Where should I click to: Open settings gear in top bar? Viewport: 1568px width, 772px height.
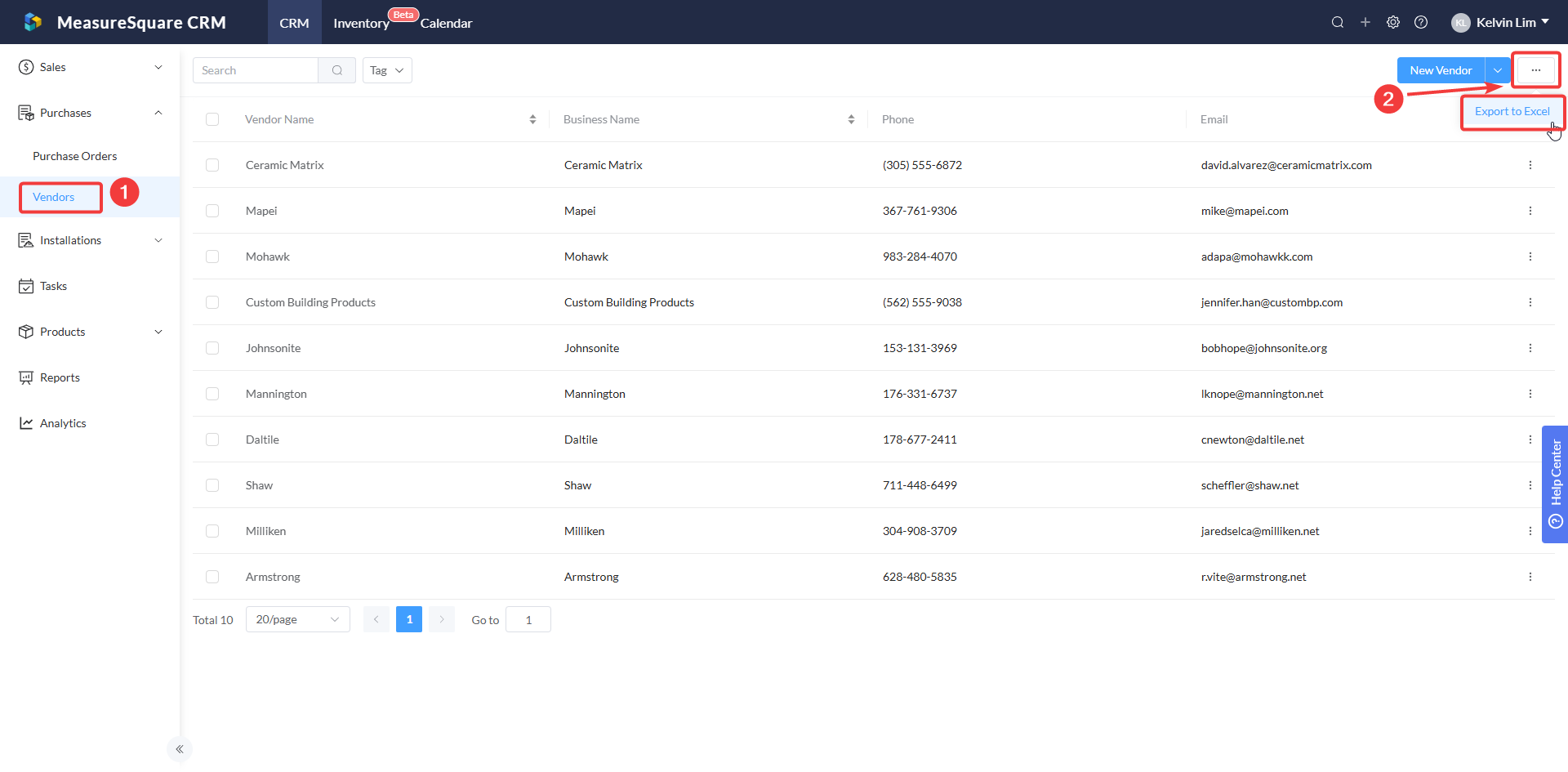coord(1393,22)
